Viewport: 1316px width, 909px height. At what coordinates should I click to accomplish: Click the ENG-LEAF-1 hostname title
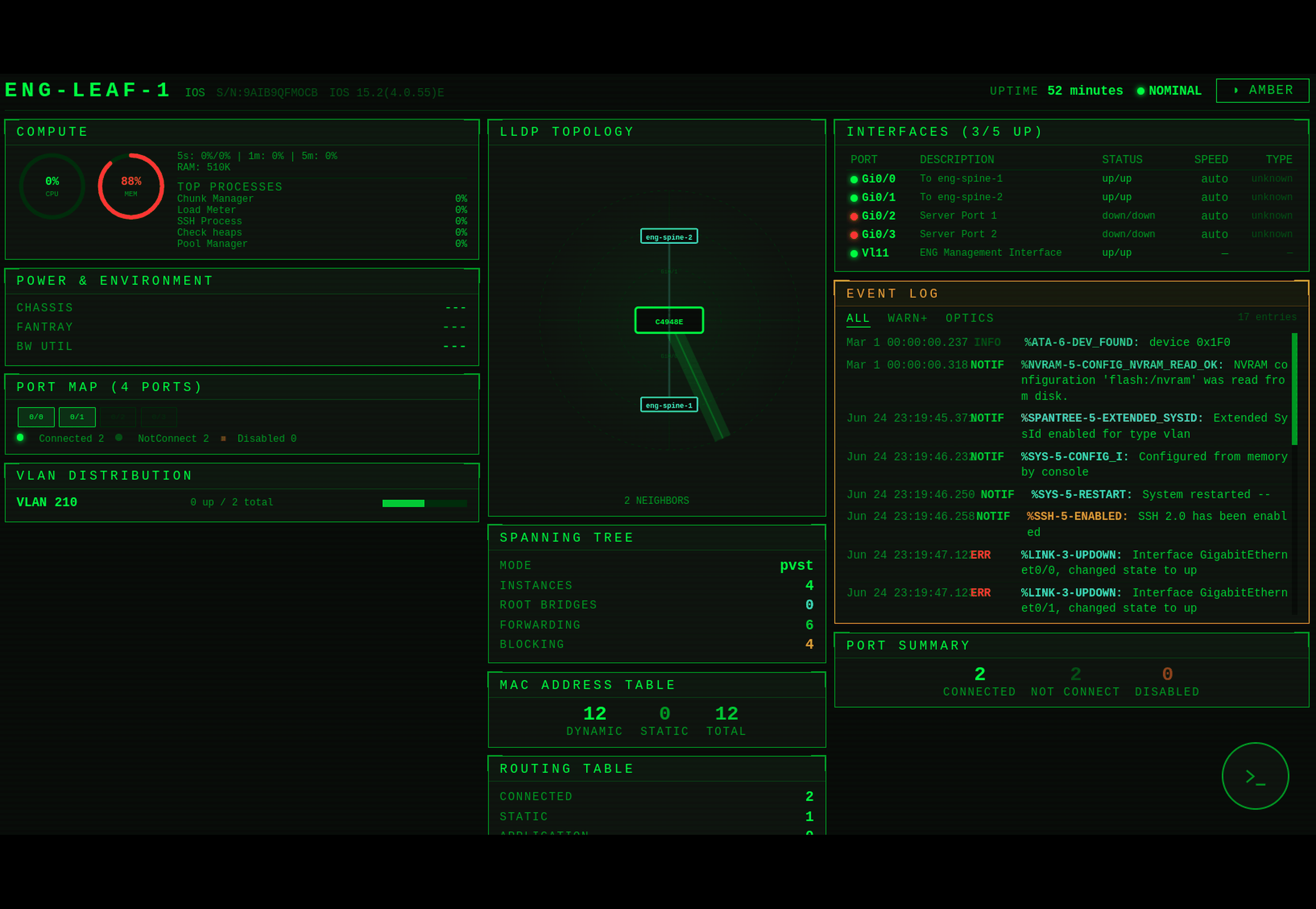coord(88,90)
